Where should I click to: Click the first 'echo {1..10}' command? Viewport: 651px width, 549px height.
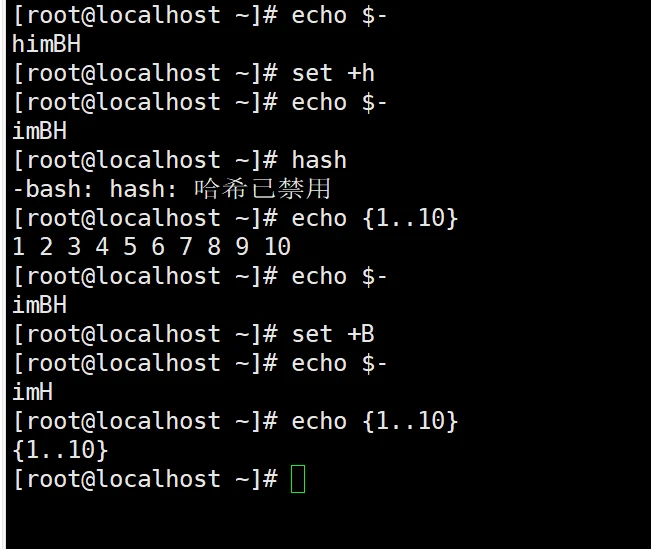point(374,218)
